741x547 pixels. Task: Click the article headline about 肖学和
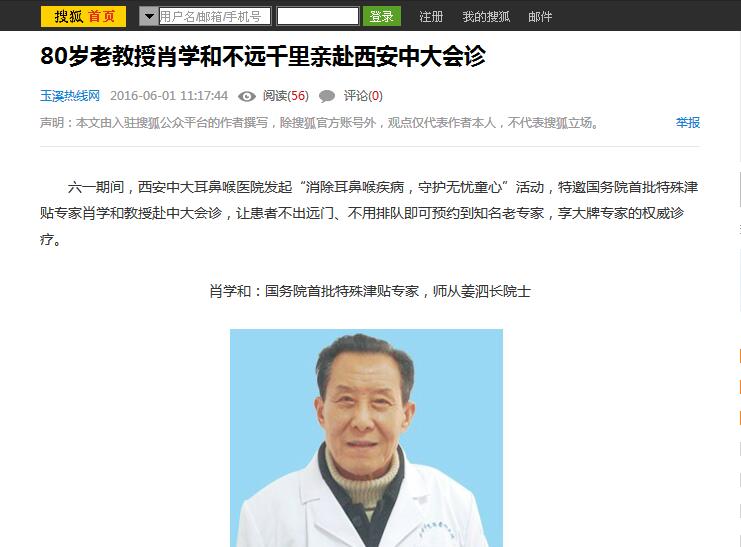(263, 56)
